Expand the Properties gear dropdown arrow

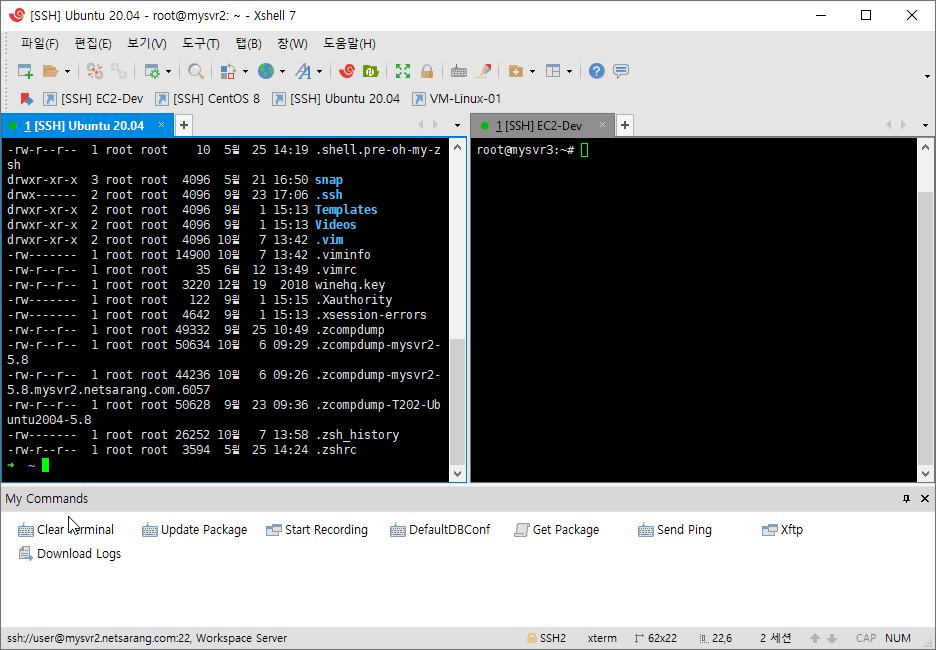pyautogui.click(x=168, y=72)
